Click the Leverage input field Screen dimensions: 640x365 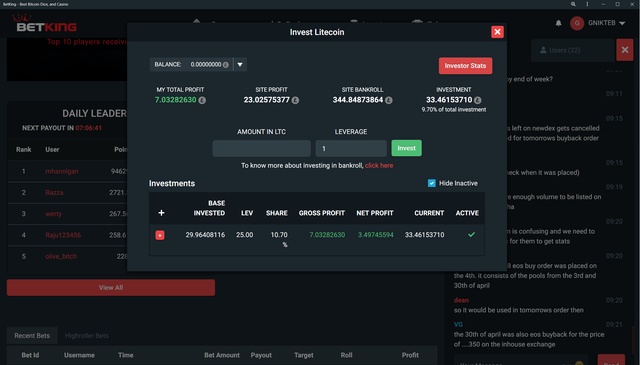click(x=351, y=148)
